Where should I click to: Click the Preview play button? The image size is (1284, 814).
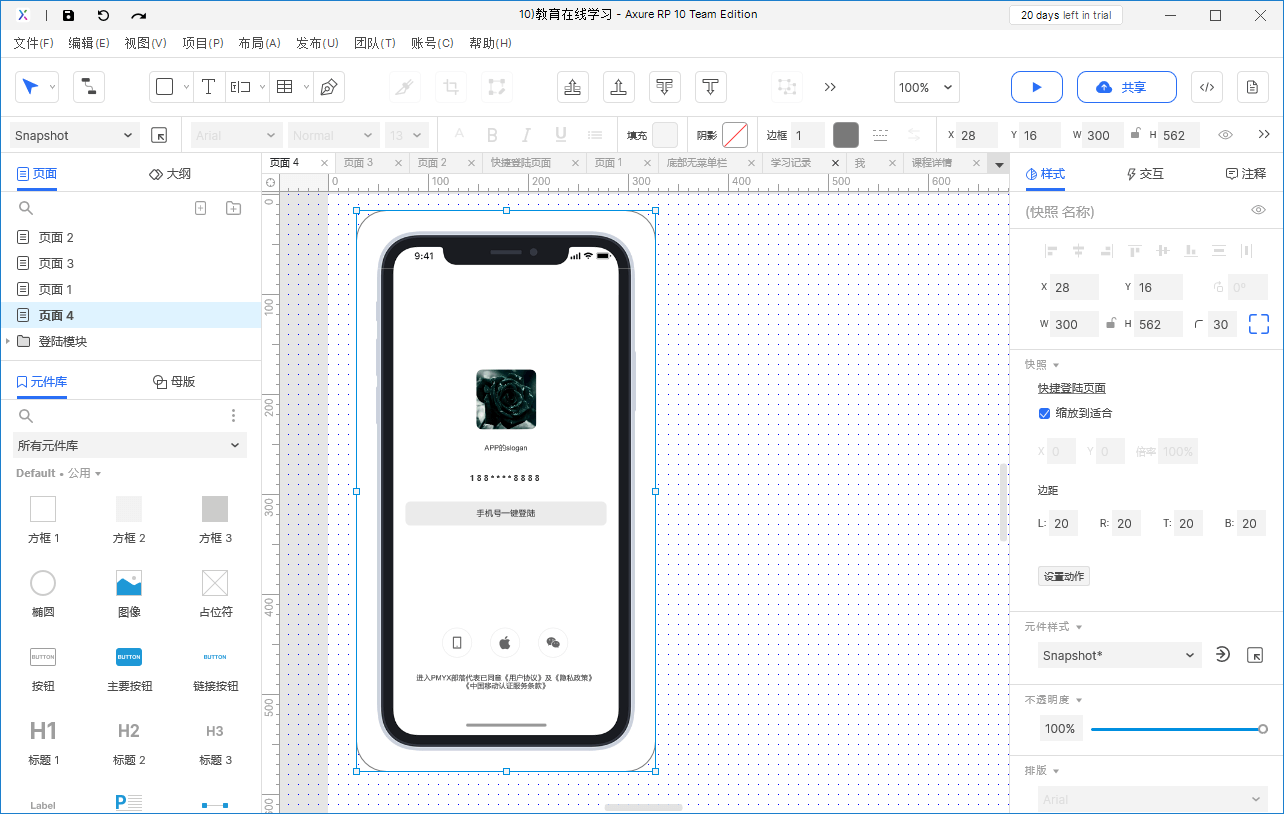(1036, 87)
